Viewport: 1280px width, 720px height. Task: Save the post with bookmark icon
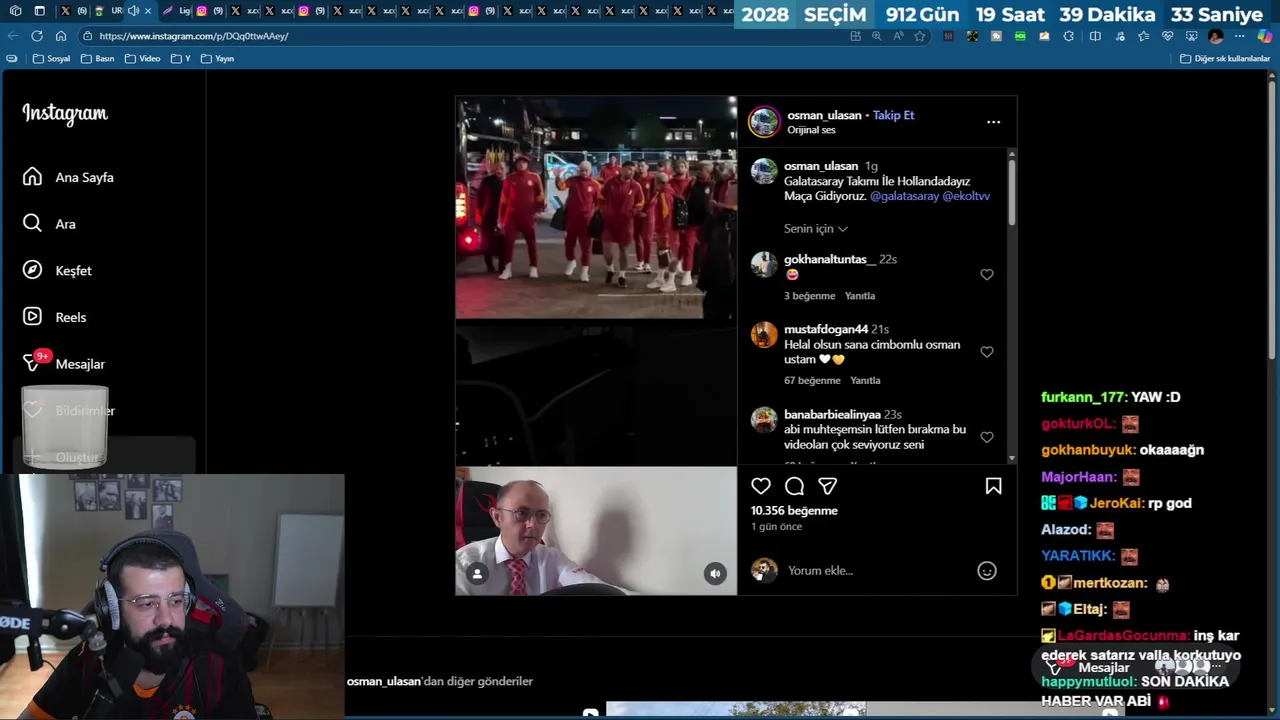pyautogui.click(x=993, y=486)
